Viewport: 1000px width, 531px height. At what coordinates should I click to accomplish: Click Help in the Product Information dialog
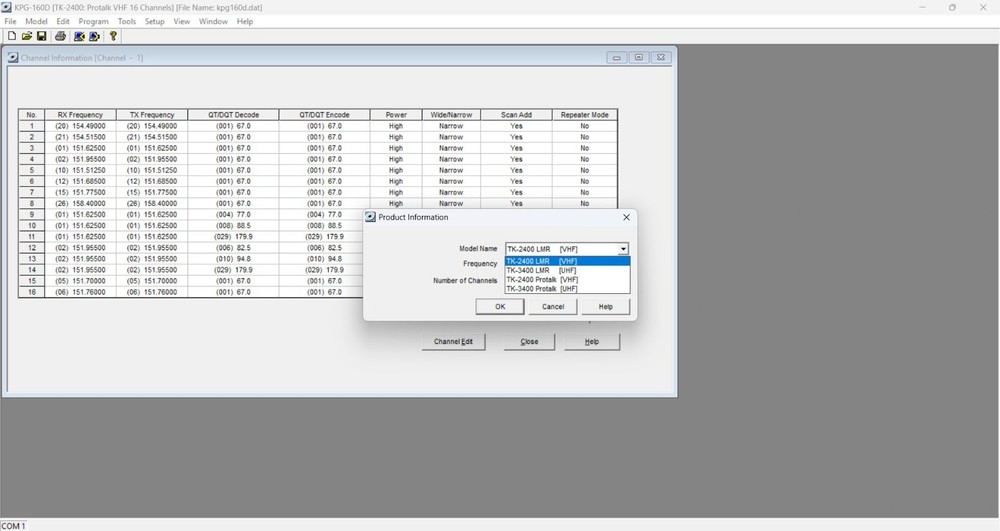click(606, 307)
